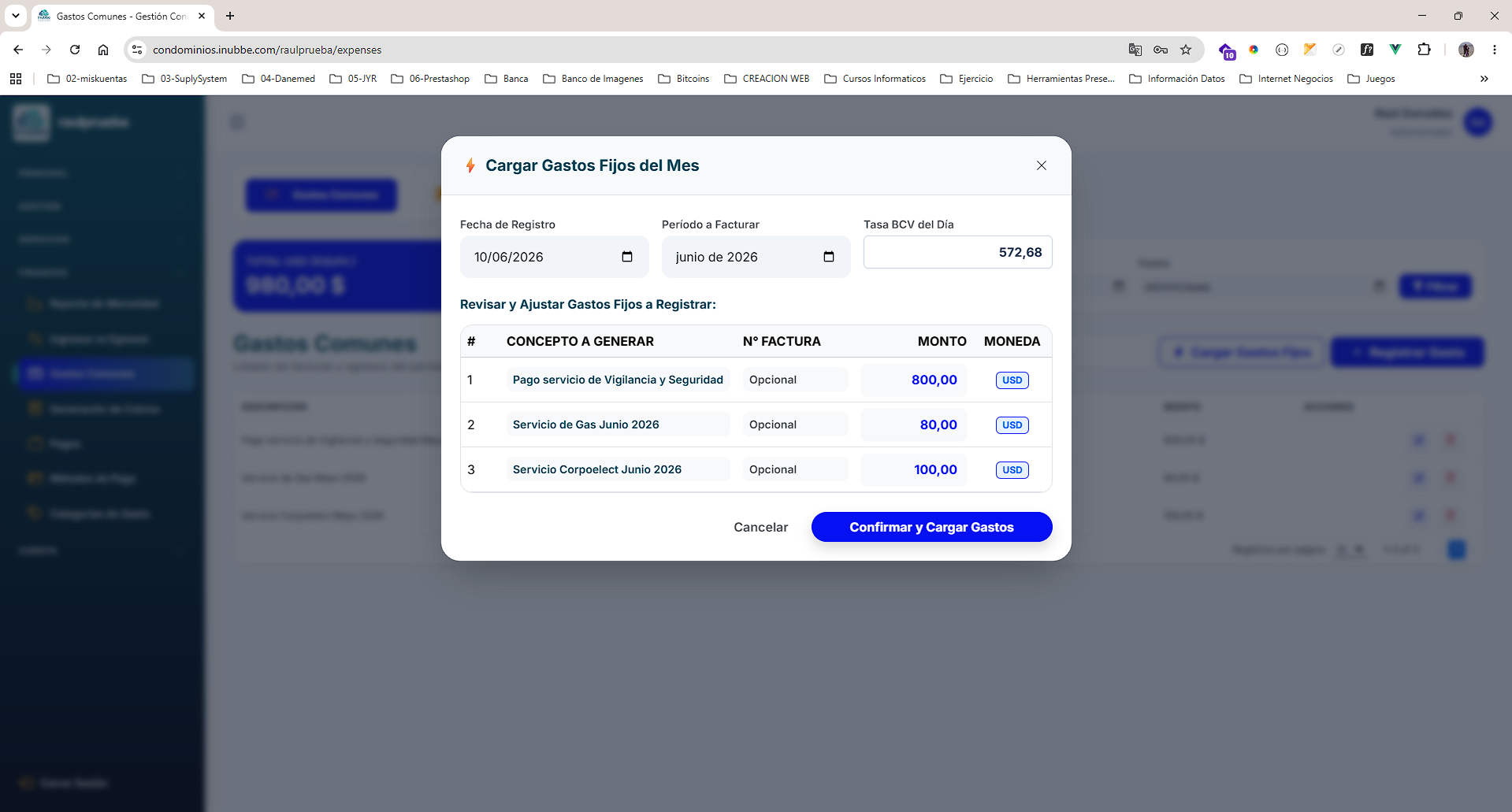Open Chrome profile avatar
Screen dimensions: 1512x812
[1466, 50]
